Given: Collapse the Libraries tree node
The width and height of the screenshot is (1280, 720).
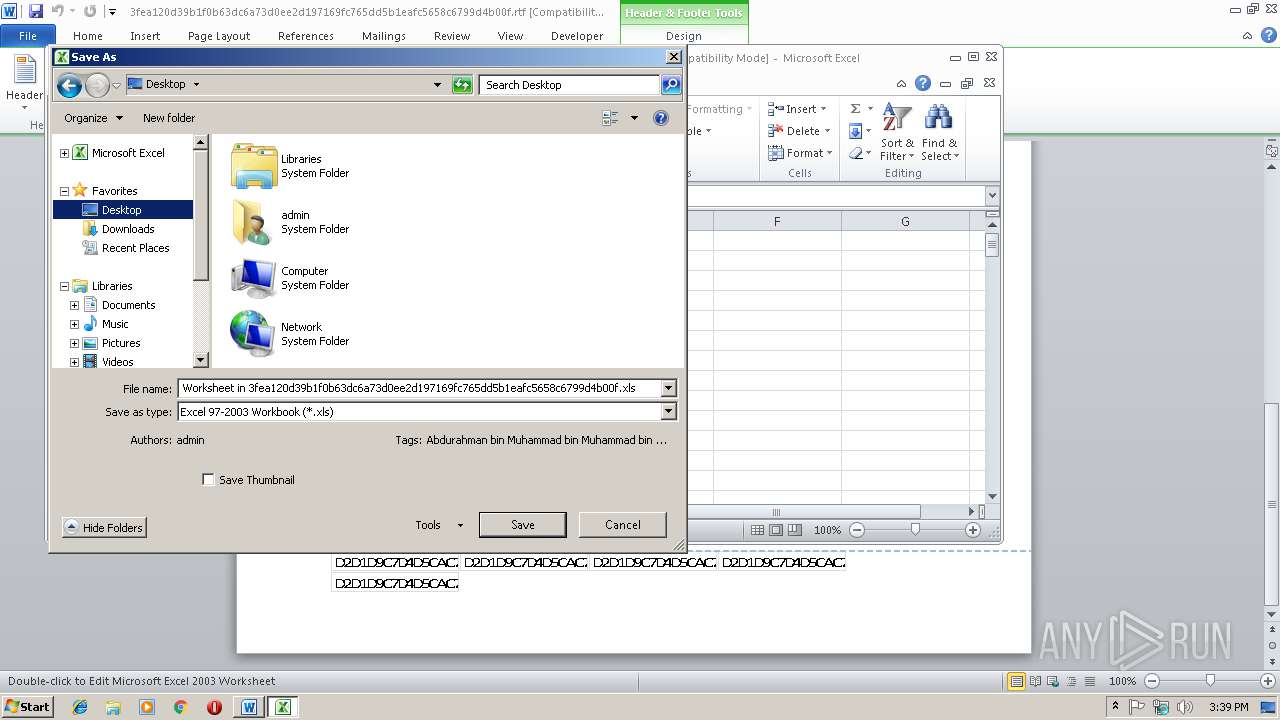Looking at the screenshot, I should [x=65, y=286].
